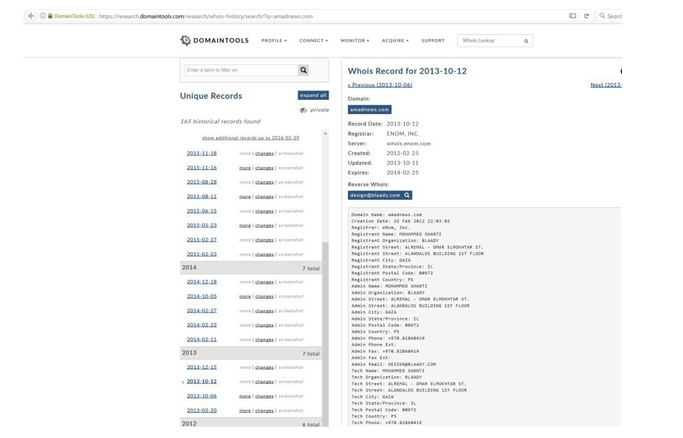
Task: Open the 2015-02-23 record
Action: [202, 254]
